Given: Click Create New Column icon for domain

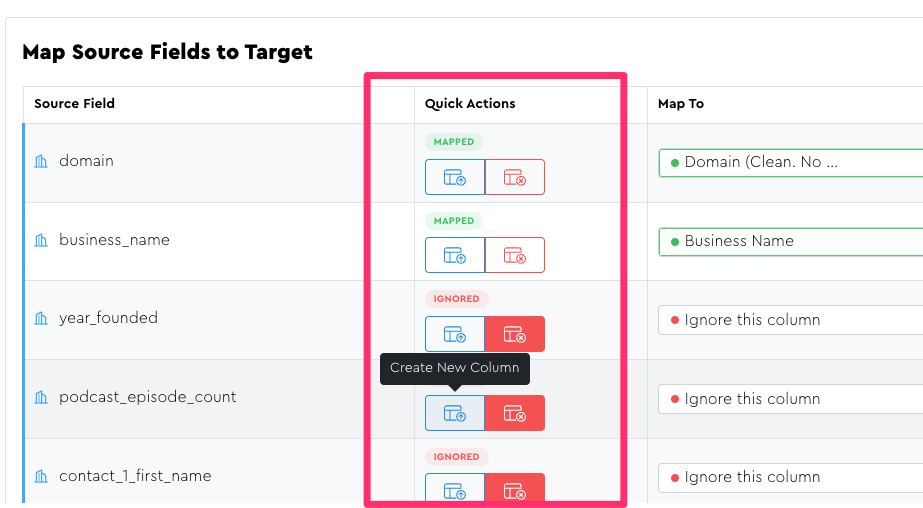Looking at the screenshot, I should (455, 177).
